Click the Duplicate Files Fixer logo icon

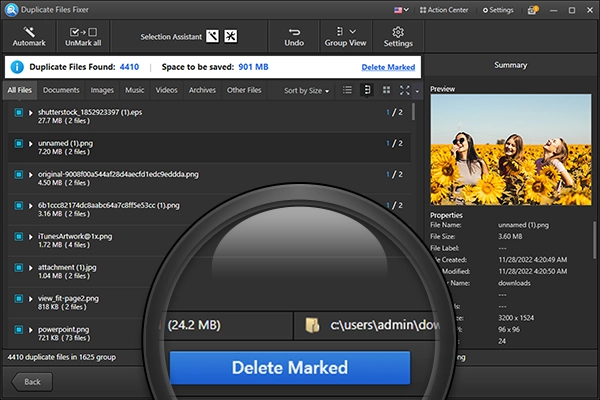(11, 10)
